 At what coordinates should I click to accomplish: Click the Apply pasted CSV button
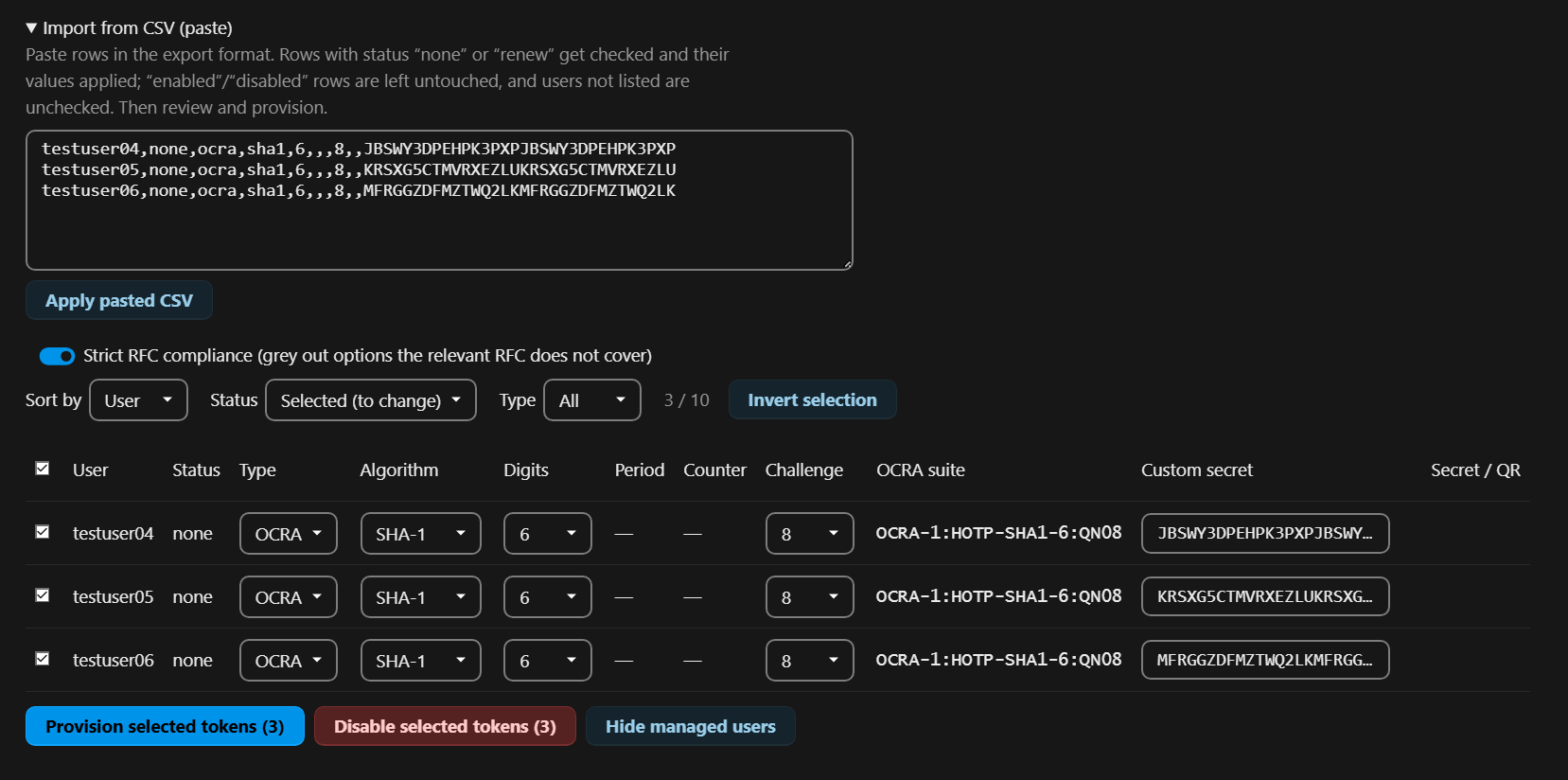(x=119, y=300)
